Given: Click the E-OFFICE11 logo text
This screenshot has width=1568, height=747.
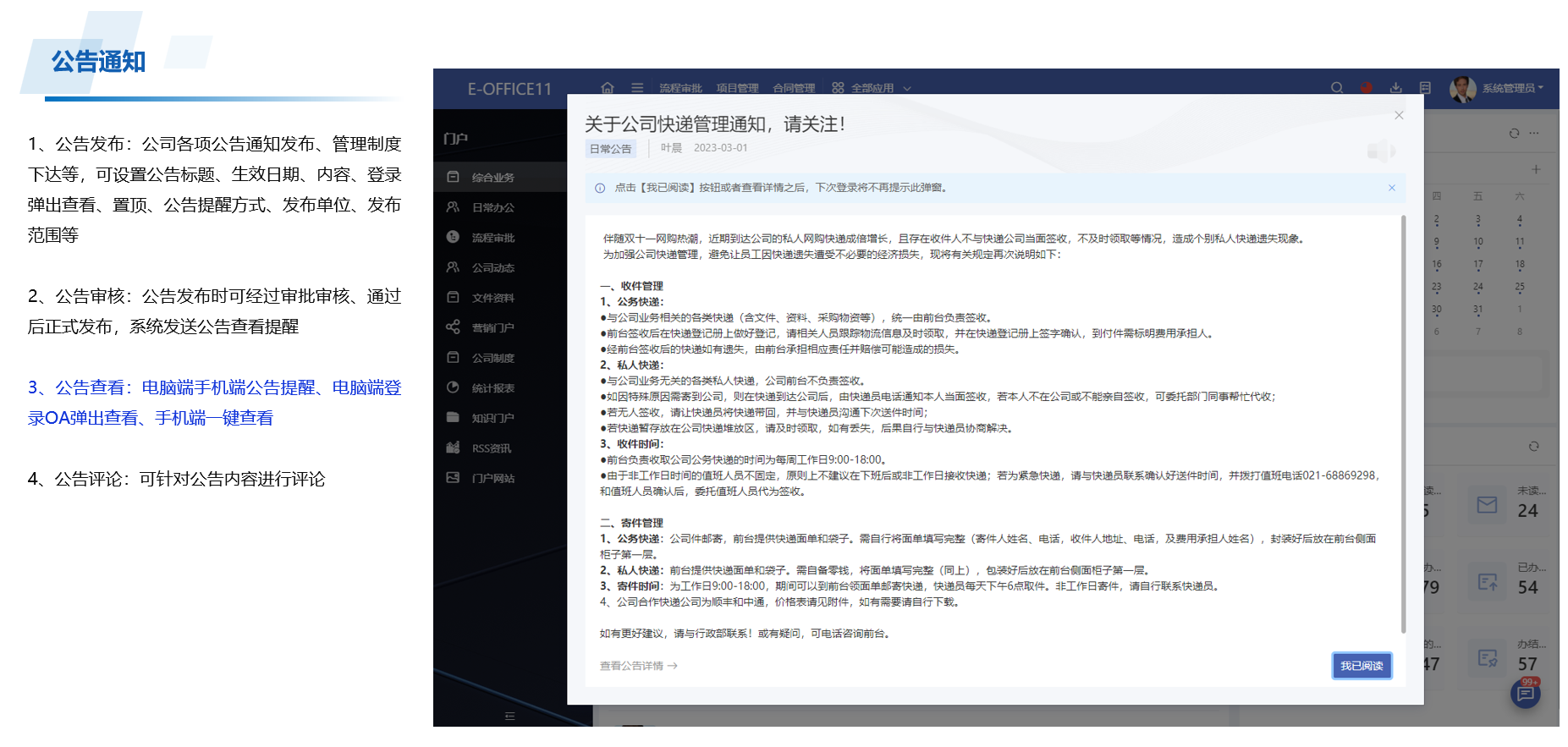Looking at the screenshot, I should click(x=509, y=89).
